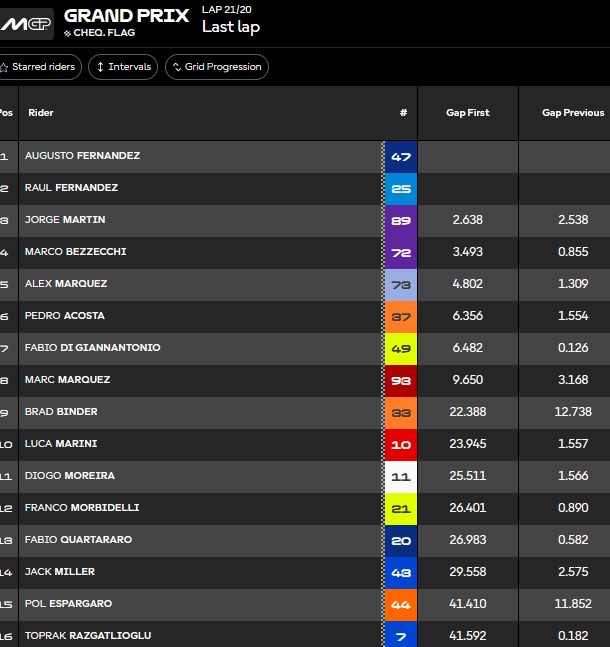Click the Rider column header
This screenshot has width=610, height=647.
coord(40,113)
